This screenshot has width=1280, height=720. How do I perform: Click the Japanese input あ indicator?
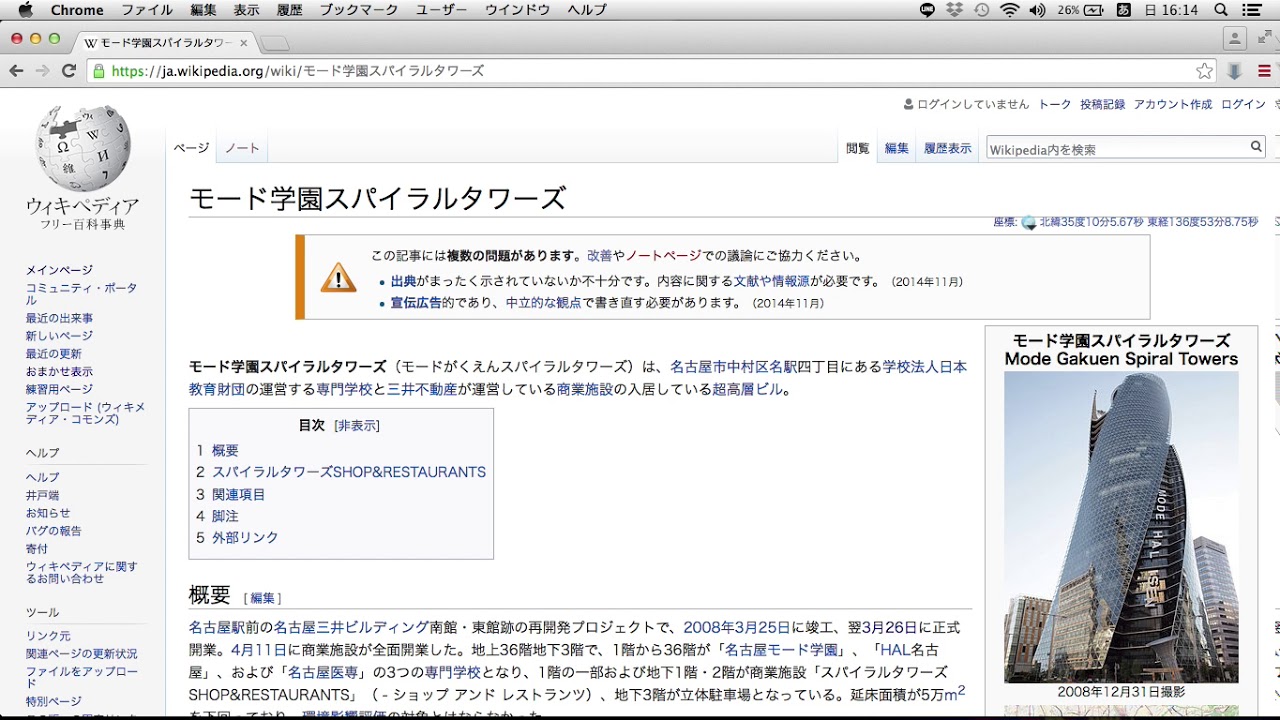click(1124, 10)
